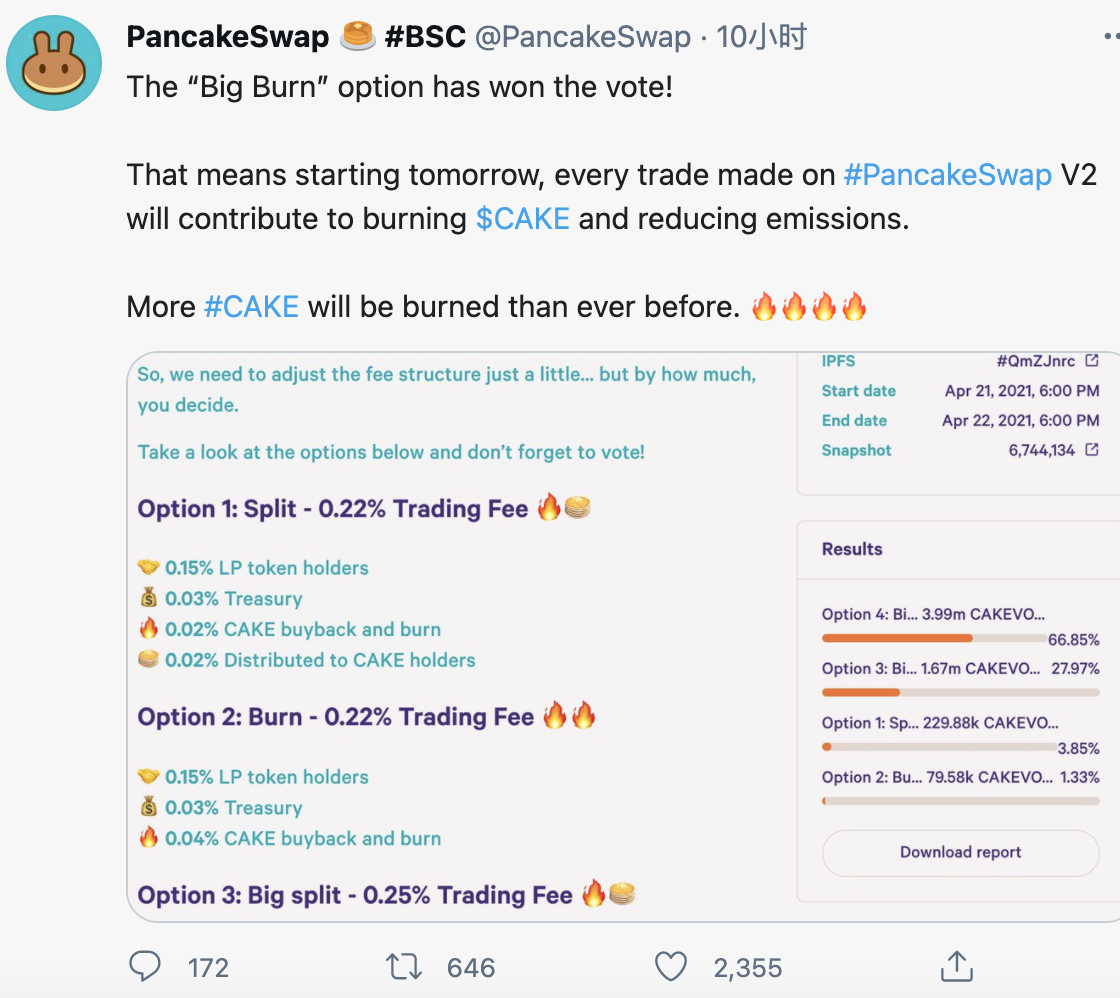Click the Option 3 27.97% result bar
The height and width of the screenshot is (998, 1120).
tap(960, 692)
